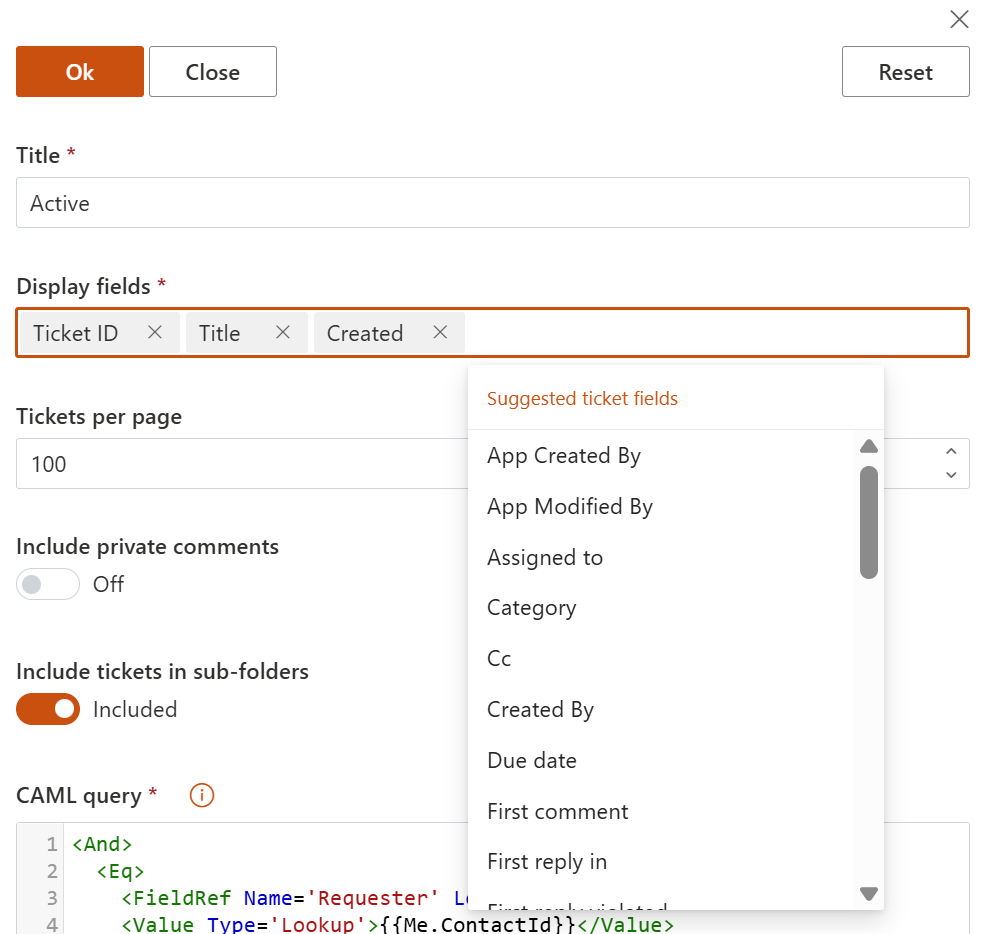Viewport: 992px width, 934px height.
Task: Remove the Title display field tag
Action: click(283, 332)
